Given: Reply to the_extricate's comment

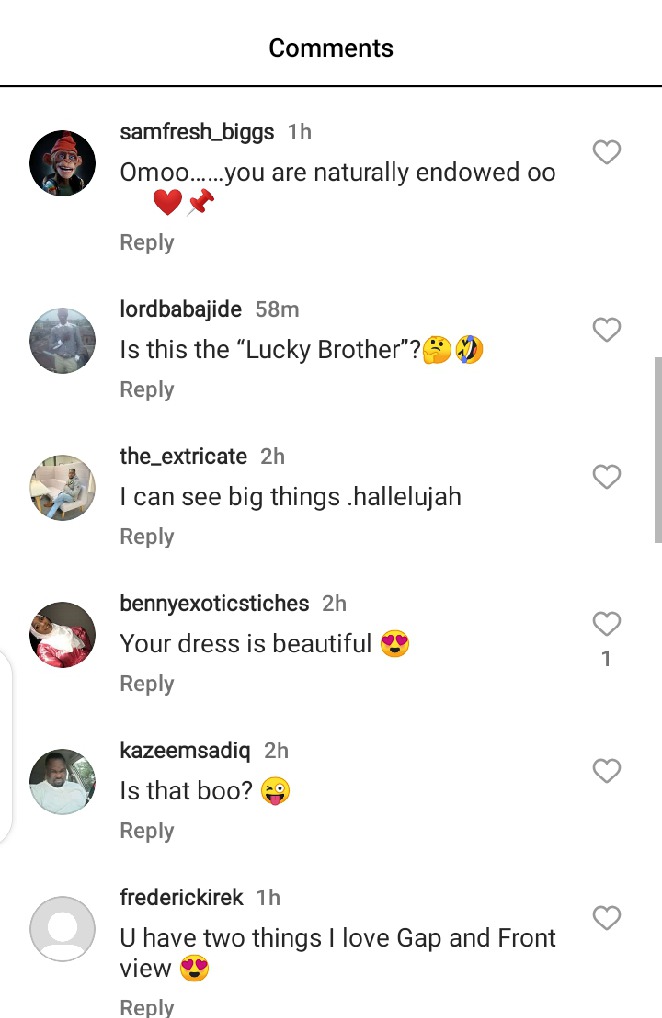Looking at the screenshot, I should point(147,536).
